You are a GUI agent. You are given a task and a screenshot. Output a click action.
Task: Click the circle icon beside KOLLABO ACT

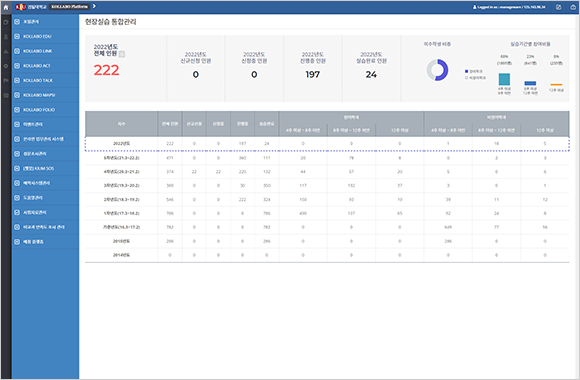point(17,65)
